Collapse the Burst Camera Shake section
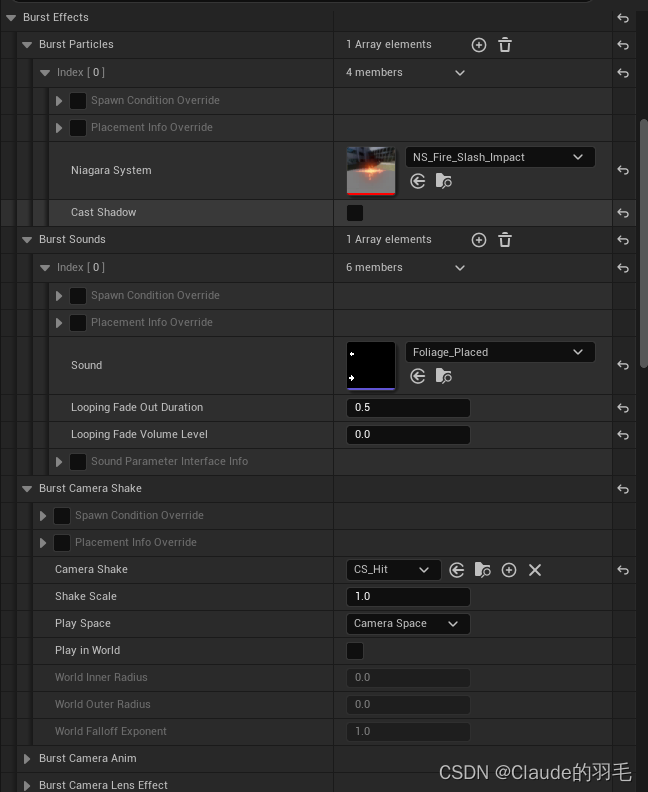Image resolution: width=648 pixels, height=792 pixels. tap(27, 489)
